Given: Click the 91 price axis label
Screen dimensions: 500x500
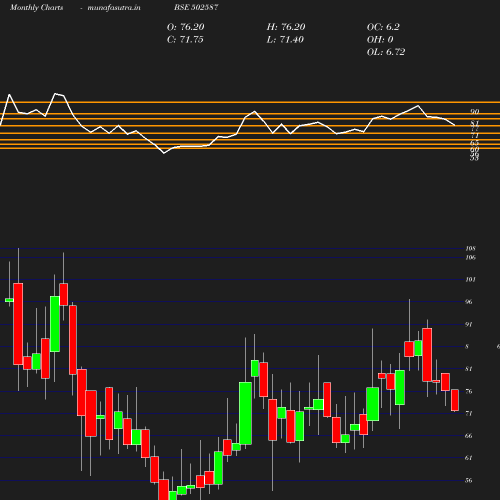Looking at the screenshot, I should [x=469, y=325].
